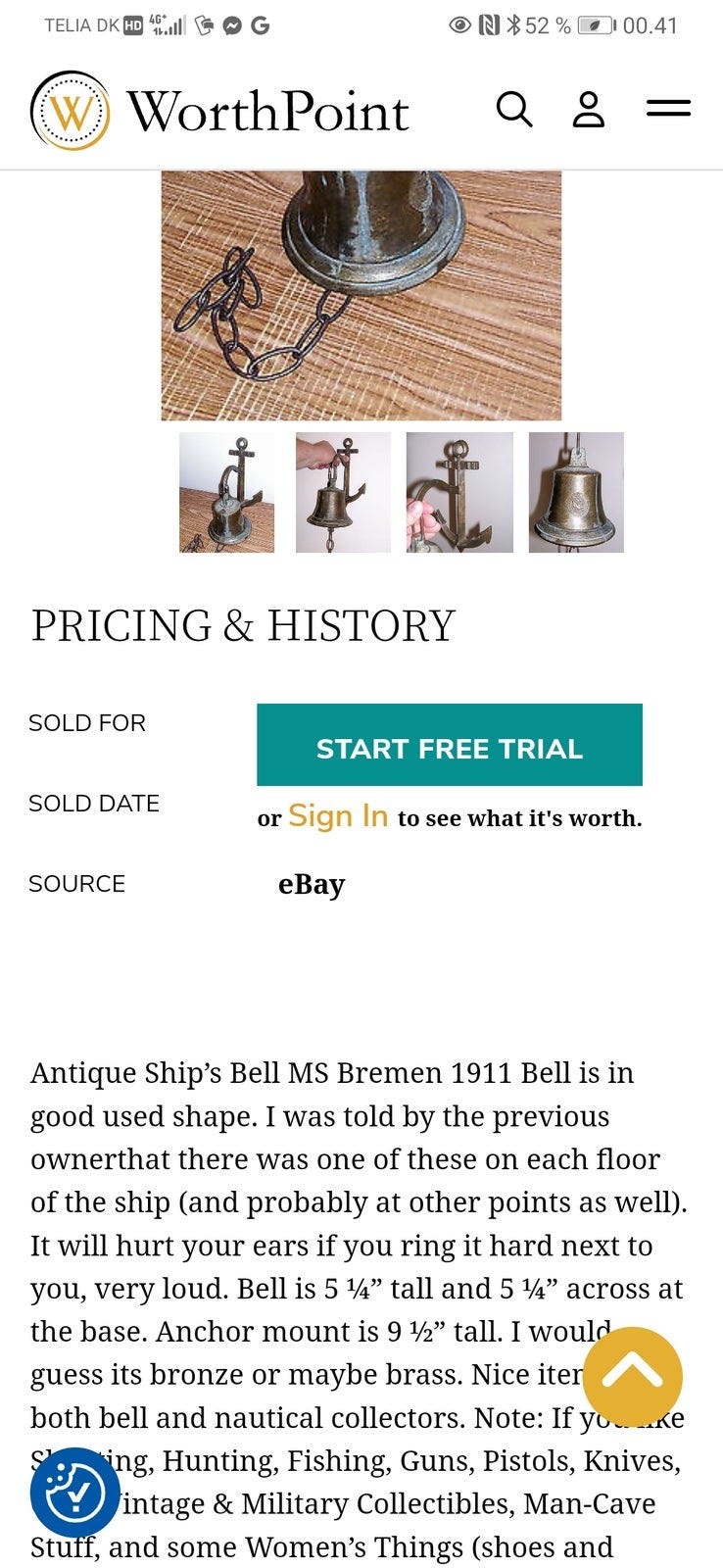Tap the eBay source label

coord(312,884)
